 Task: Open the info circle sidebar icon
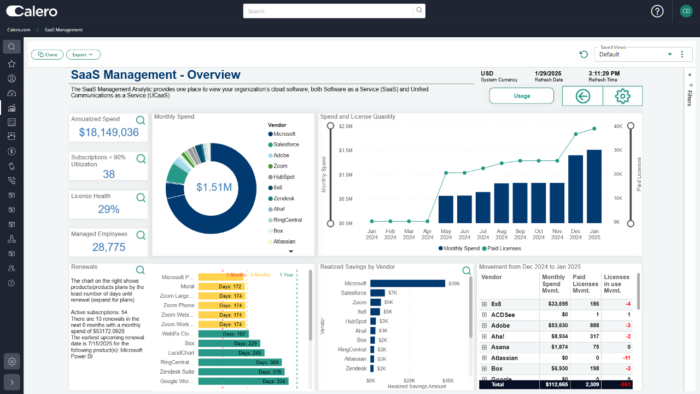pyautogui.click(x=12, y=283)
